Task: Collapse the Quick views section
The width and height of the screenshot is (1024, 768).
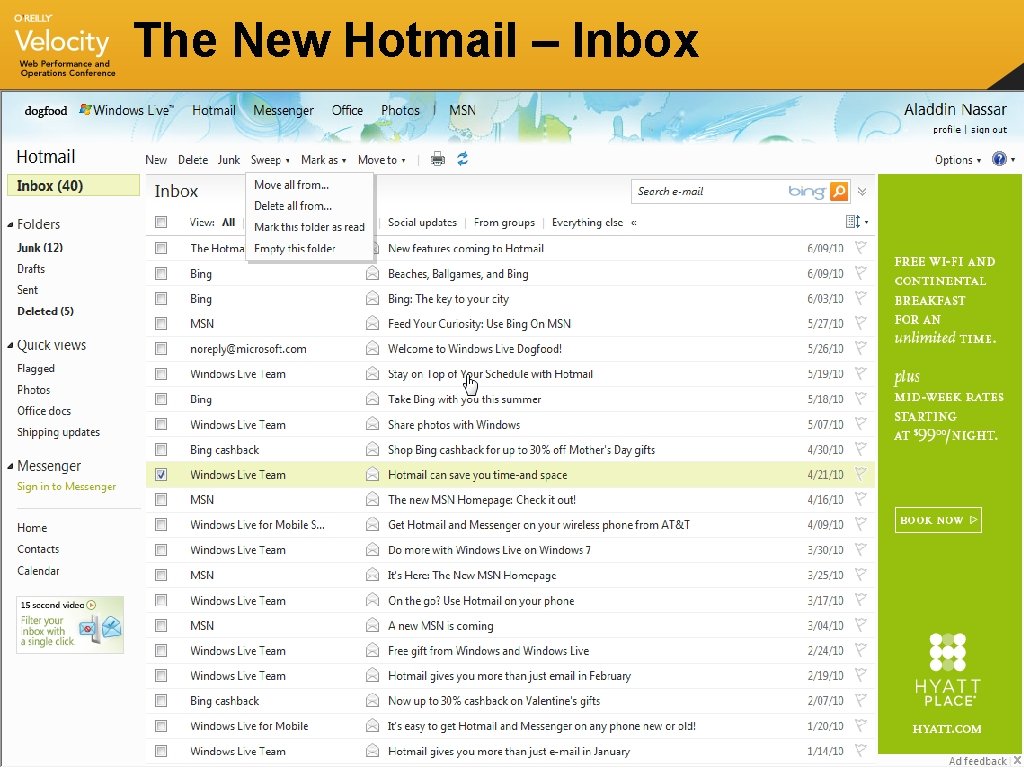Action: tap(10, 344)
